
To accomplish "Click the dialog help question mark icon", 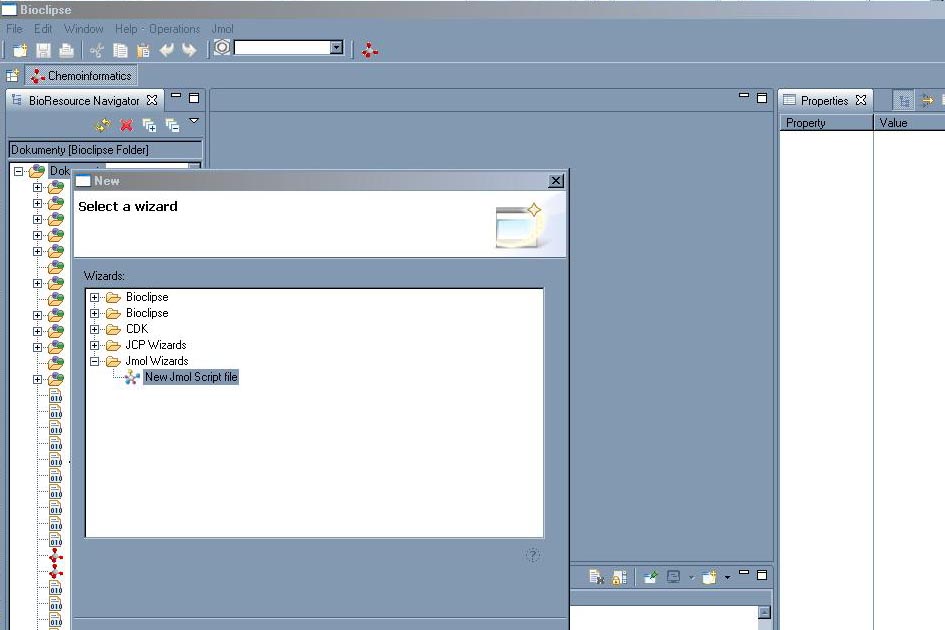I will tap(533, 555).
